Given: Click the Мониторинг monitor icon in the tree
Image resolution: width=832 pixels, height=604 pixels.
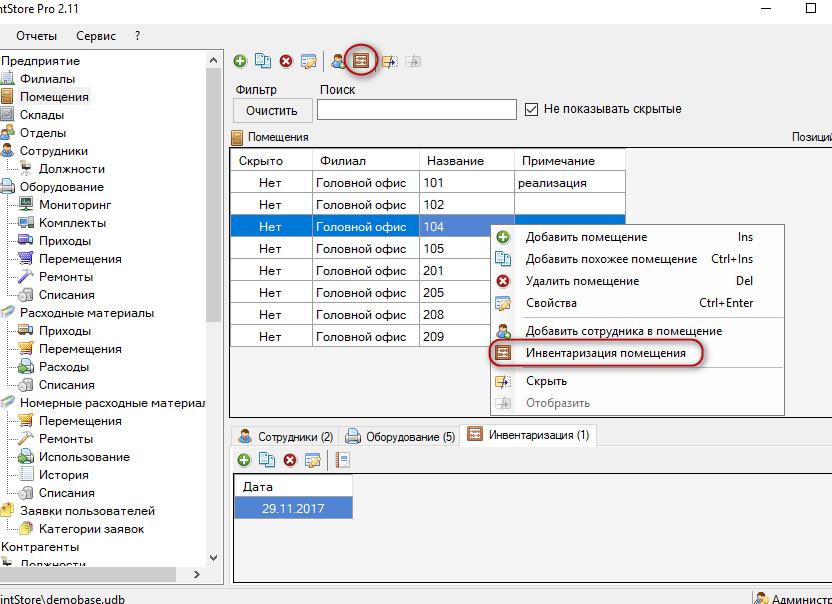Looking at the screenshot, I should pos(26,204).
